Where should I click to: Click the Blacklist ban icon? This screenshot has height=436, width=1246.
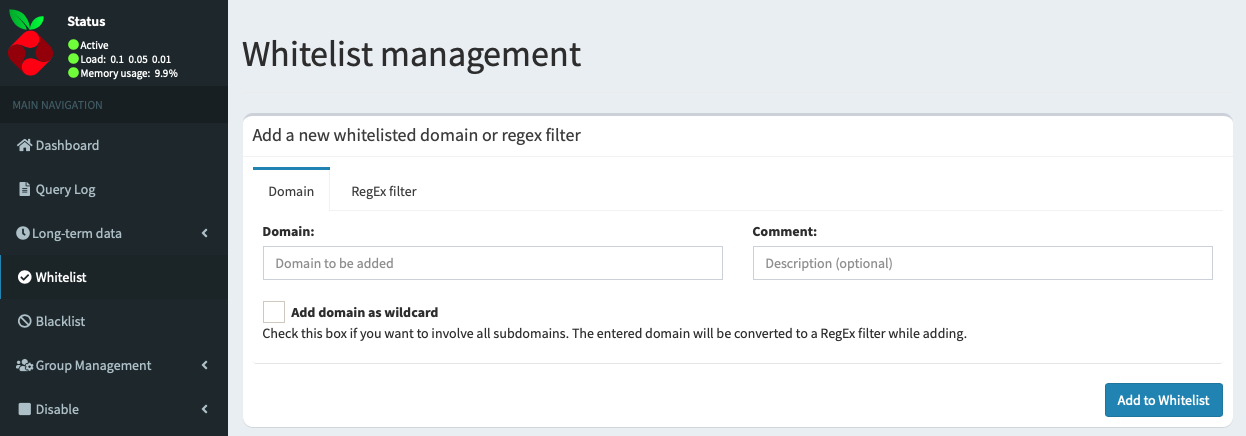25,321
